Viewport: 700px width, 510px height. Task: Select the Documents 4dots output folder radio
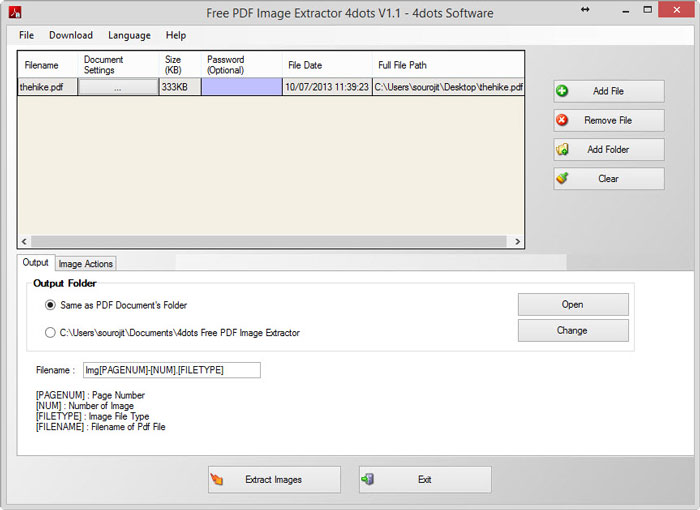click(x=50, y=333)
